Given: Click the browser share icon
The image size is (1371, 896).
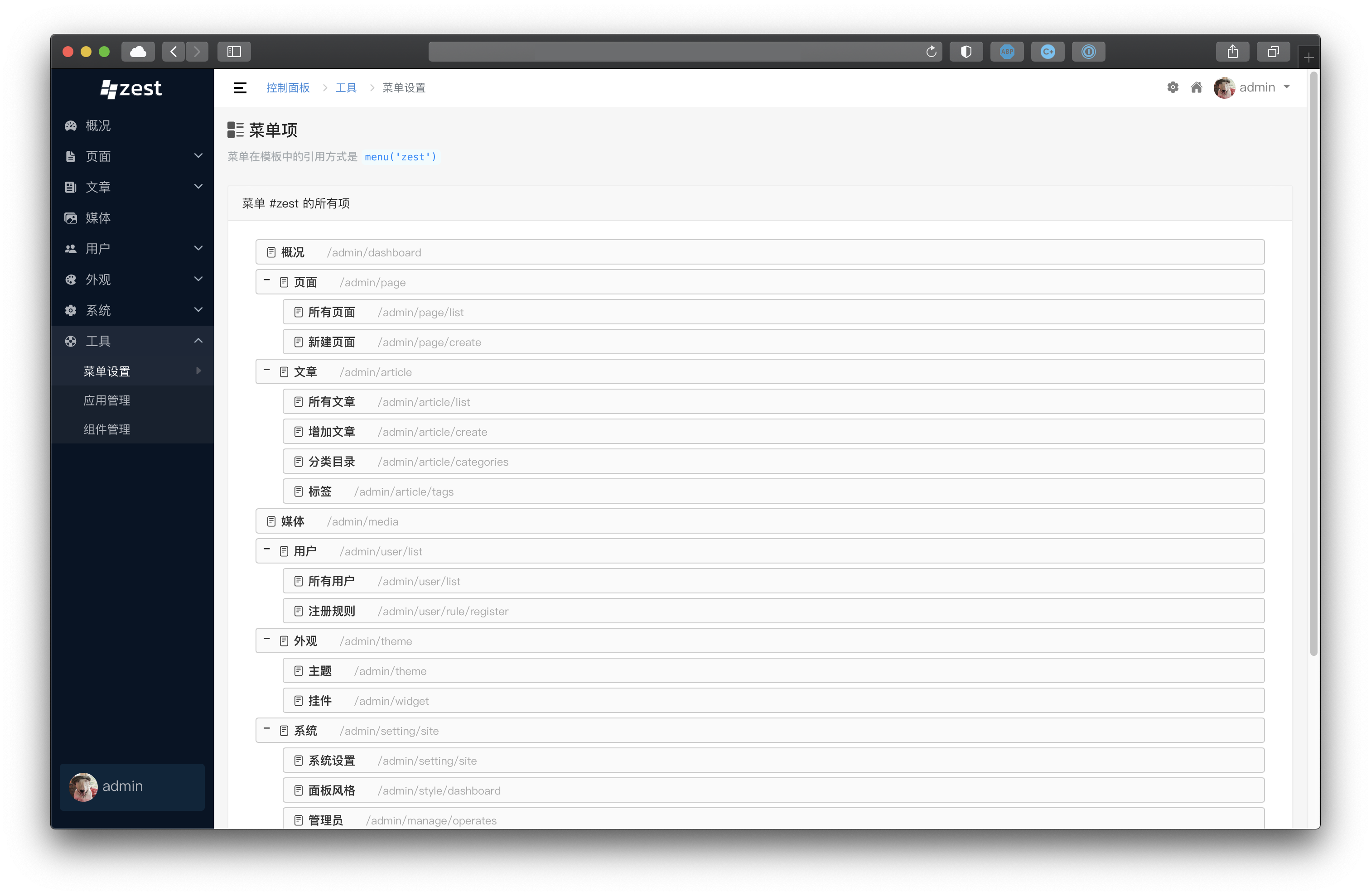Looking at the screenshot, I should pos(1232,52).
